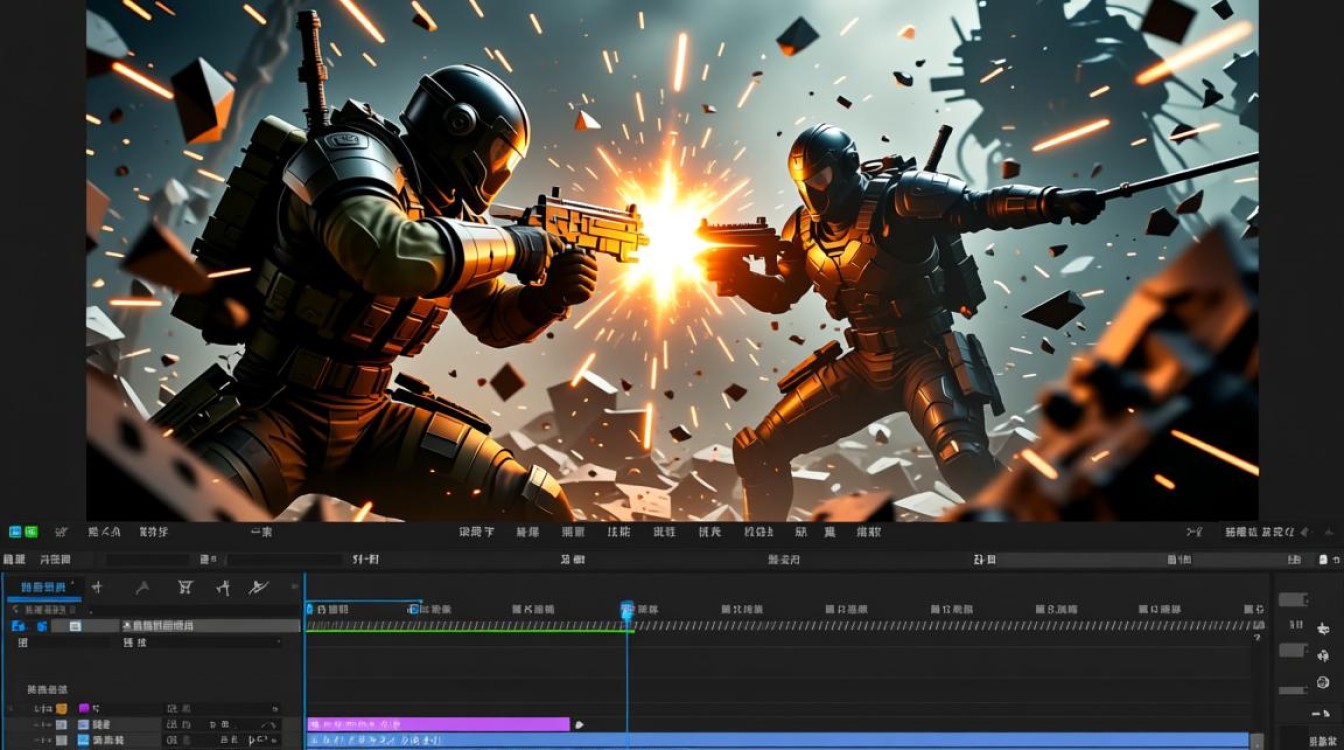
Task: Select the arrow-shaped tool icon left of the cart icon
Action: (142, 587)
